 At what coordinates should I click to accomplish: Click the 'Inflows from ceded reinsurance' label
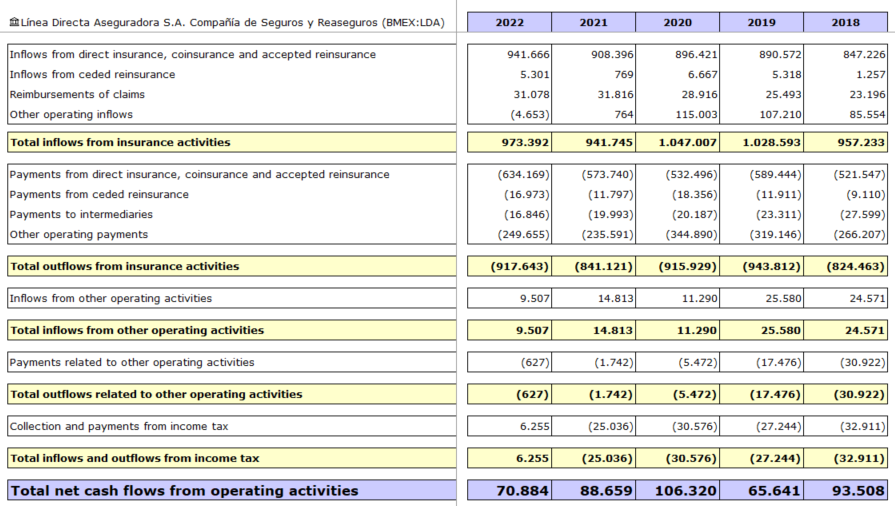(92, 74)
